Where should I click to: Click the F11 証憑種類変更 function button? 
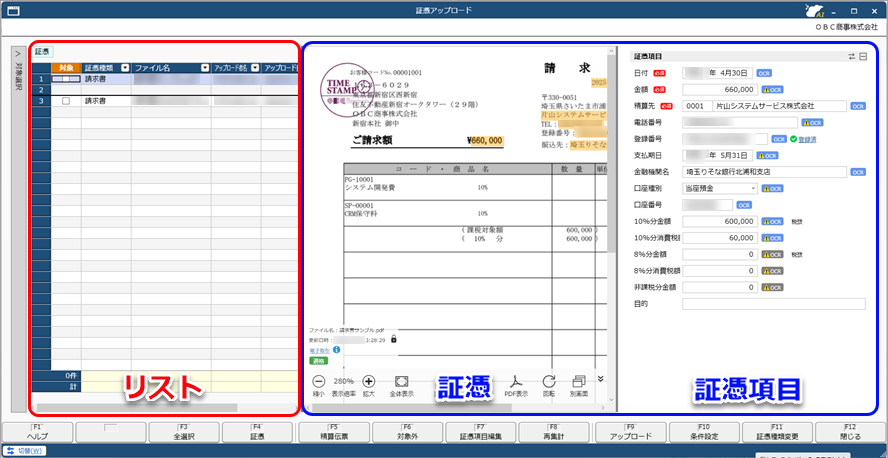[777, 433]
